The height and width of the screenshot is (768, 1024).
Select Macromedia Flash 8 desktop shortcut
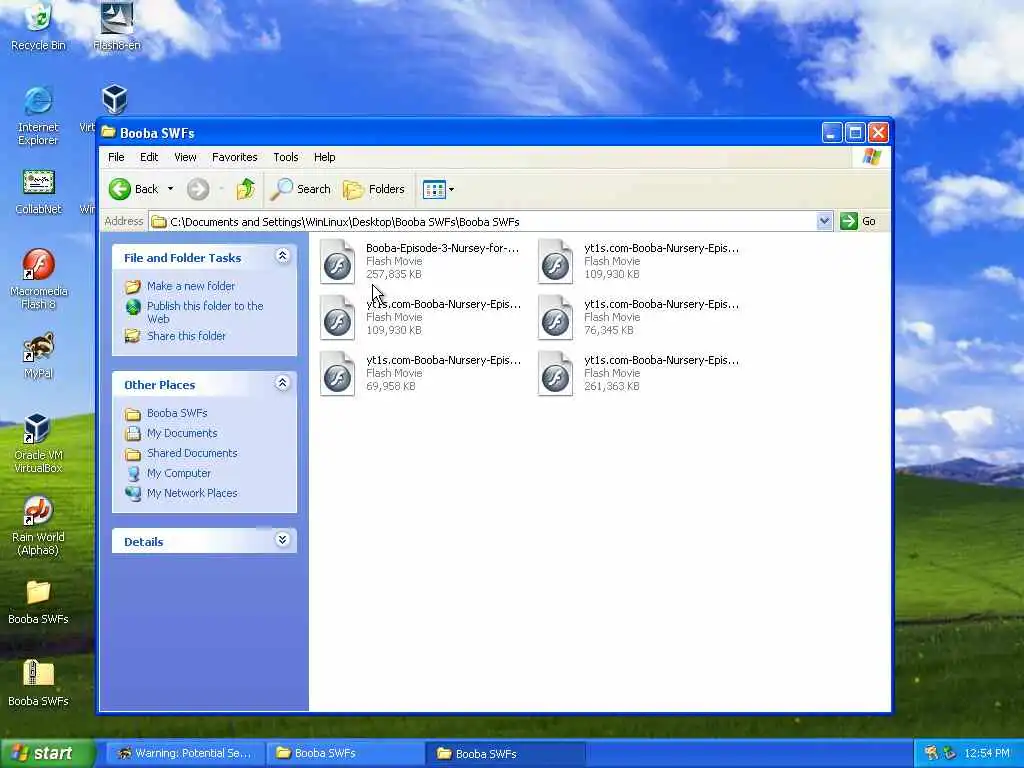(x=38, y=279)
